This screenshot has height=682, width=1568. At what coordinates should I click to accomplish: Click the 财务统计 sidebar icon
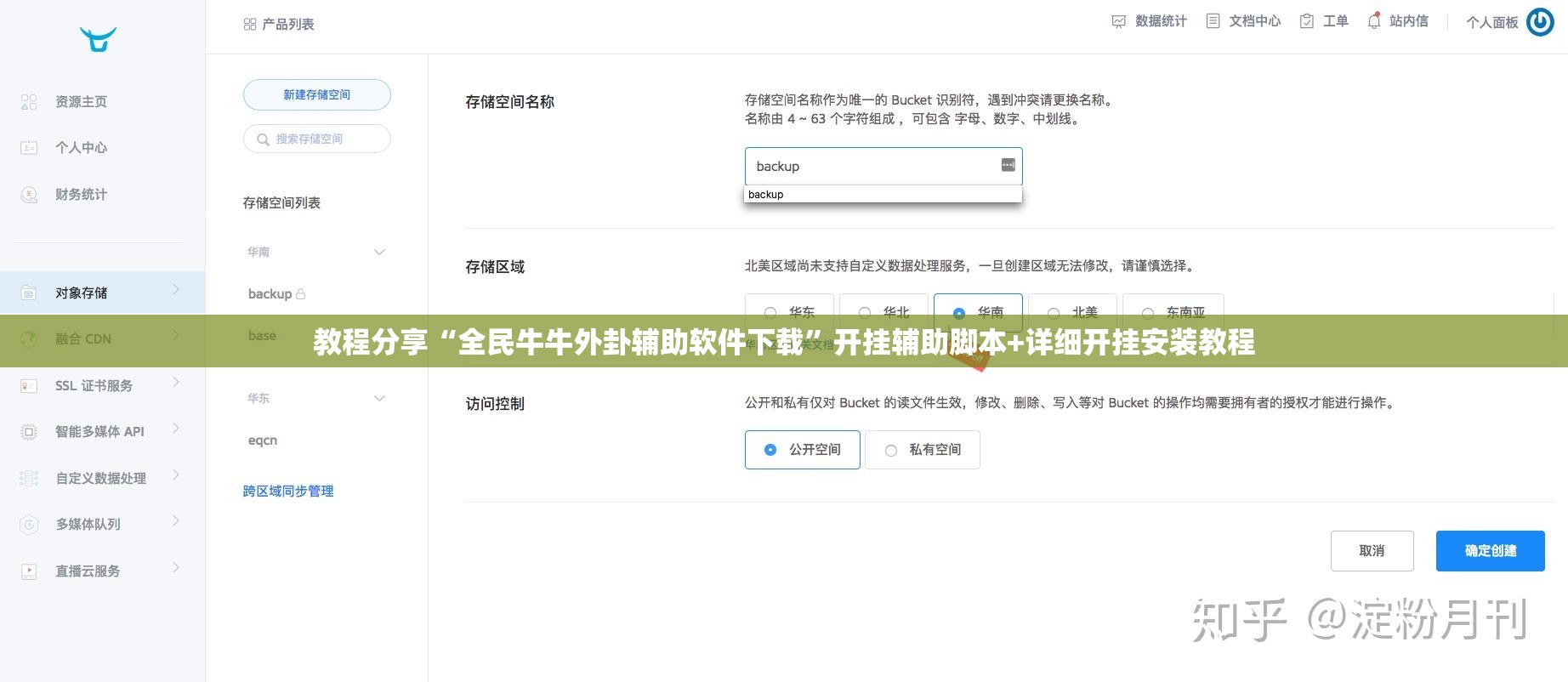tap(29, 195)
